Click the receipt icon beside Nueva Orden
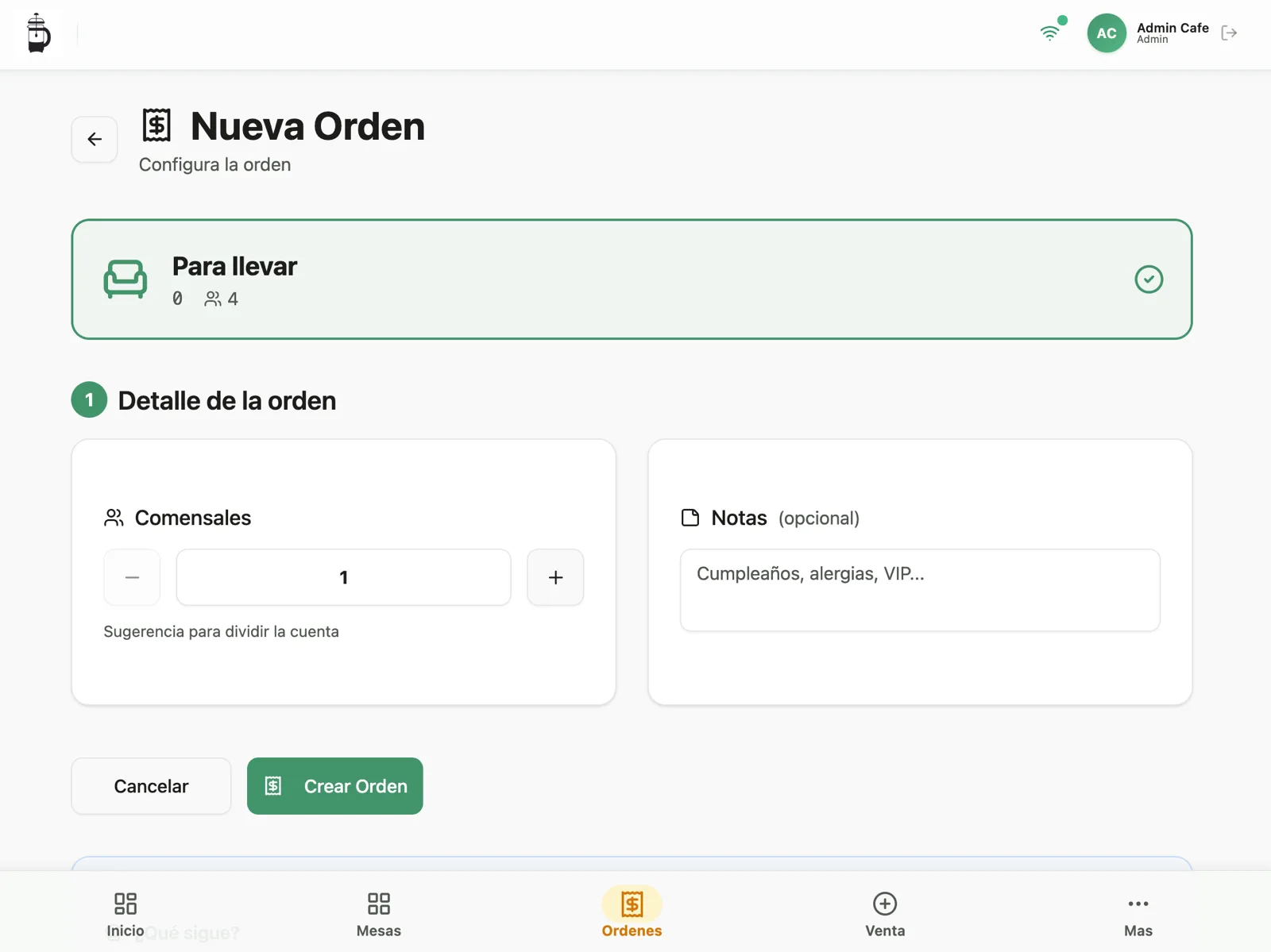 [156, 125]
